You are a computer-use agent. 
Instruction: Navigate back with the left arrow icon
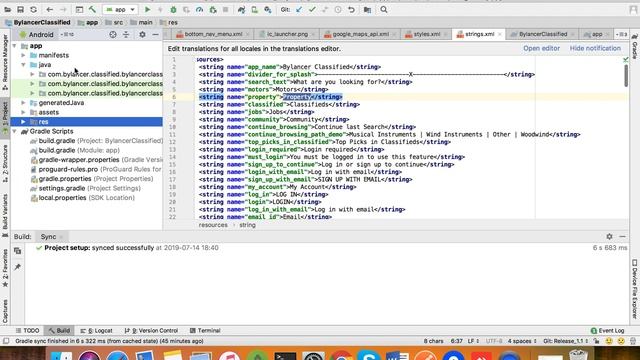point(49,9)
